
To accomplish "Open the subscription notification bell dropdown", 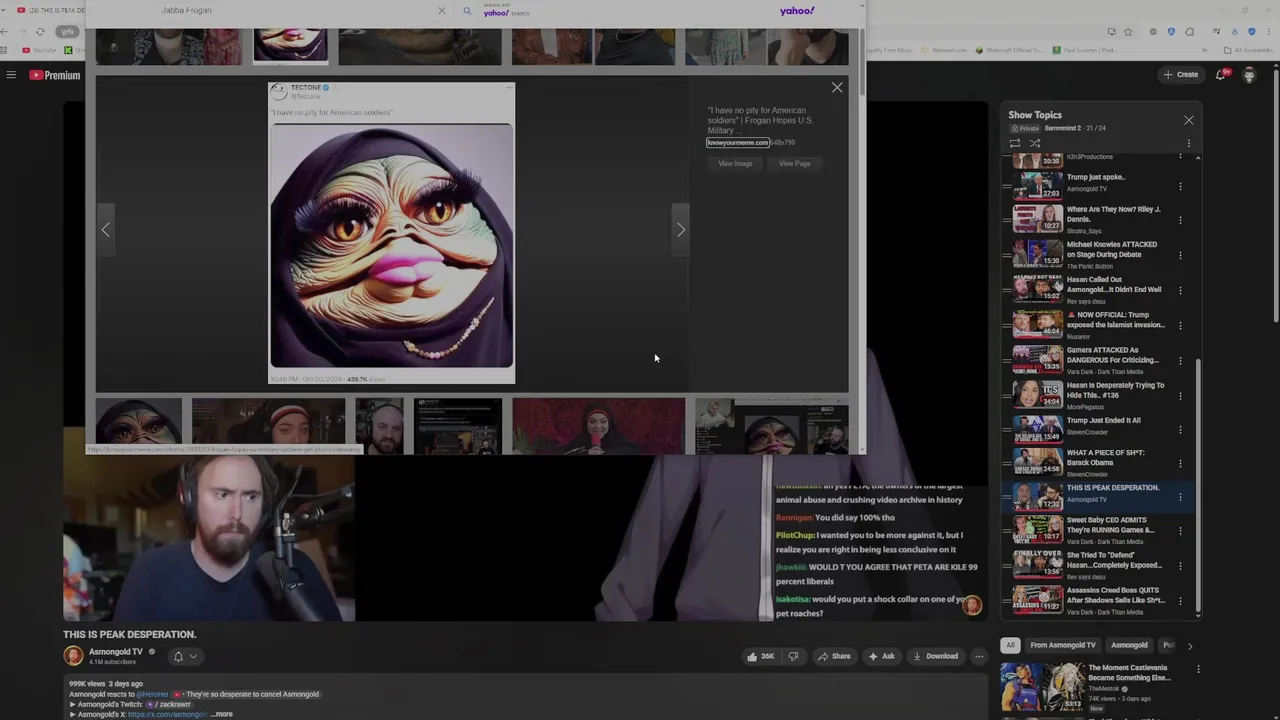I will pyautogui.click(x=185, y=656).
